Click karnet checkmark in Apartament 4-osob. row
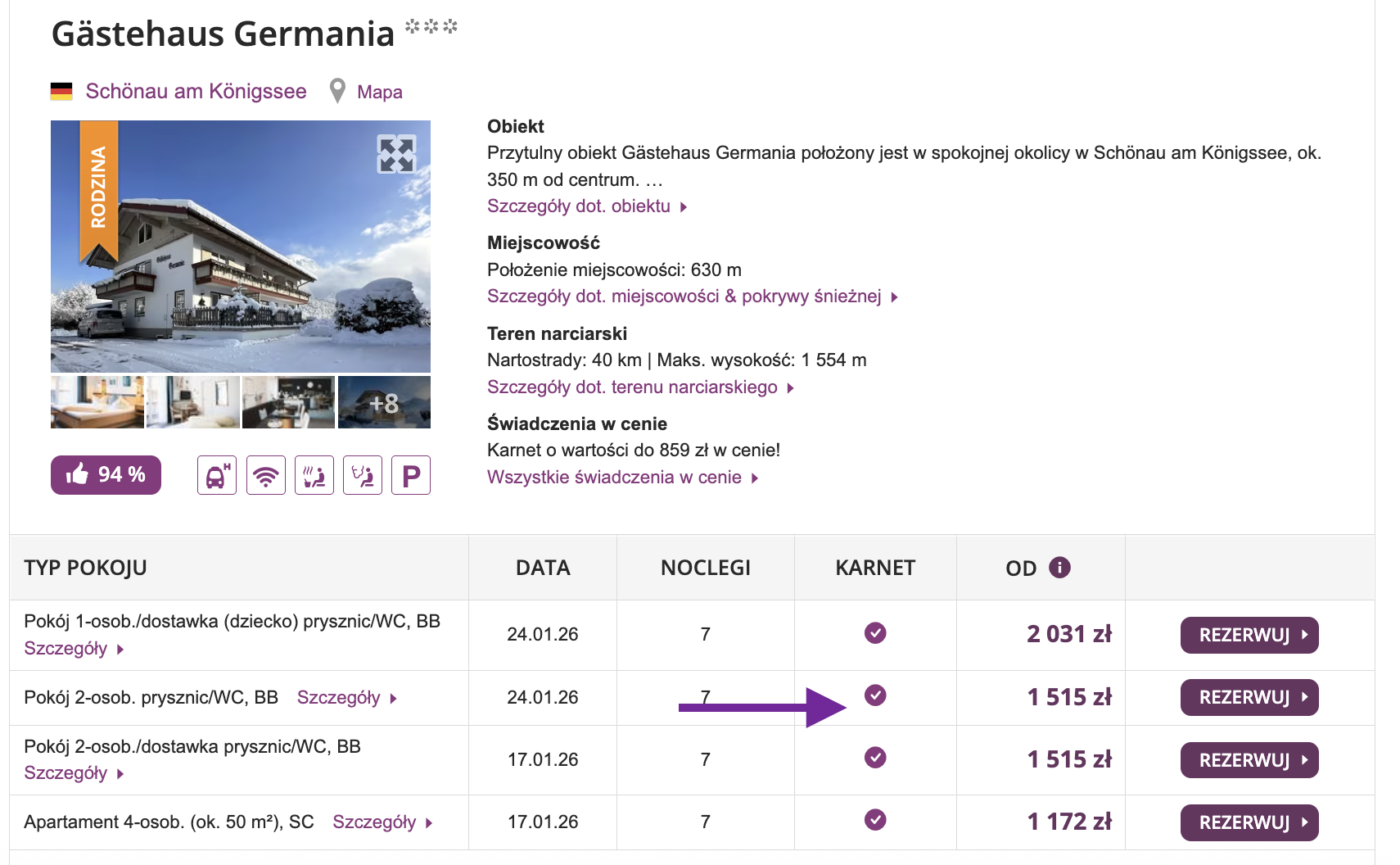1400x865 pixels. (x=875, y=820)
